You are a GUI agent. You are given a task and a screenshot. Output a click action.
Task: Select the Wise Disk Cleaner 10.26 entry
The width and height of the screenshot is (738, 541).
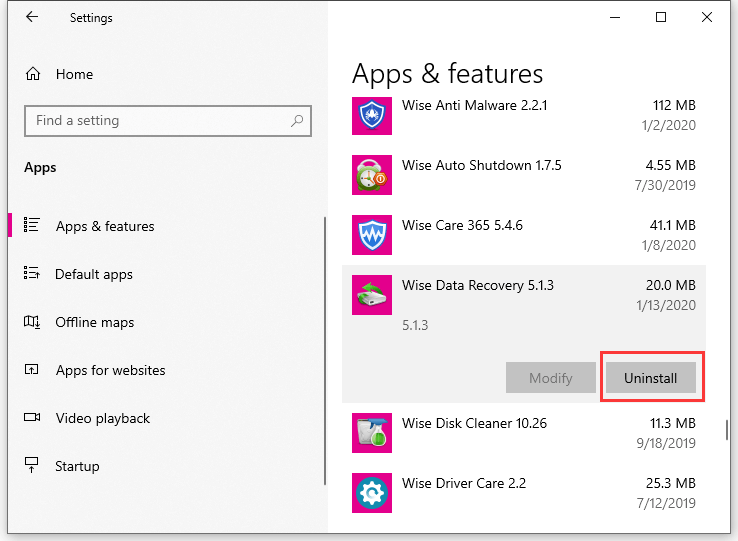pyautogui.click(x=524, y=433)
